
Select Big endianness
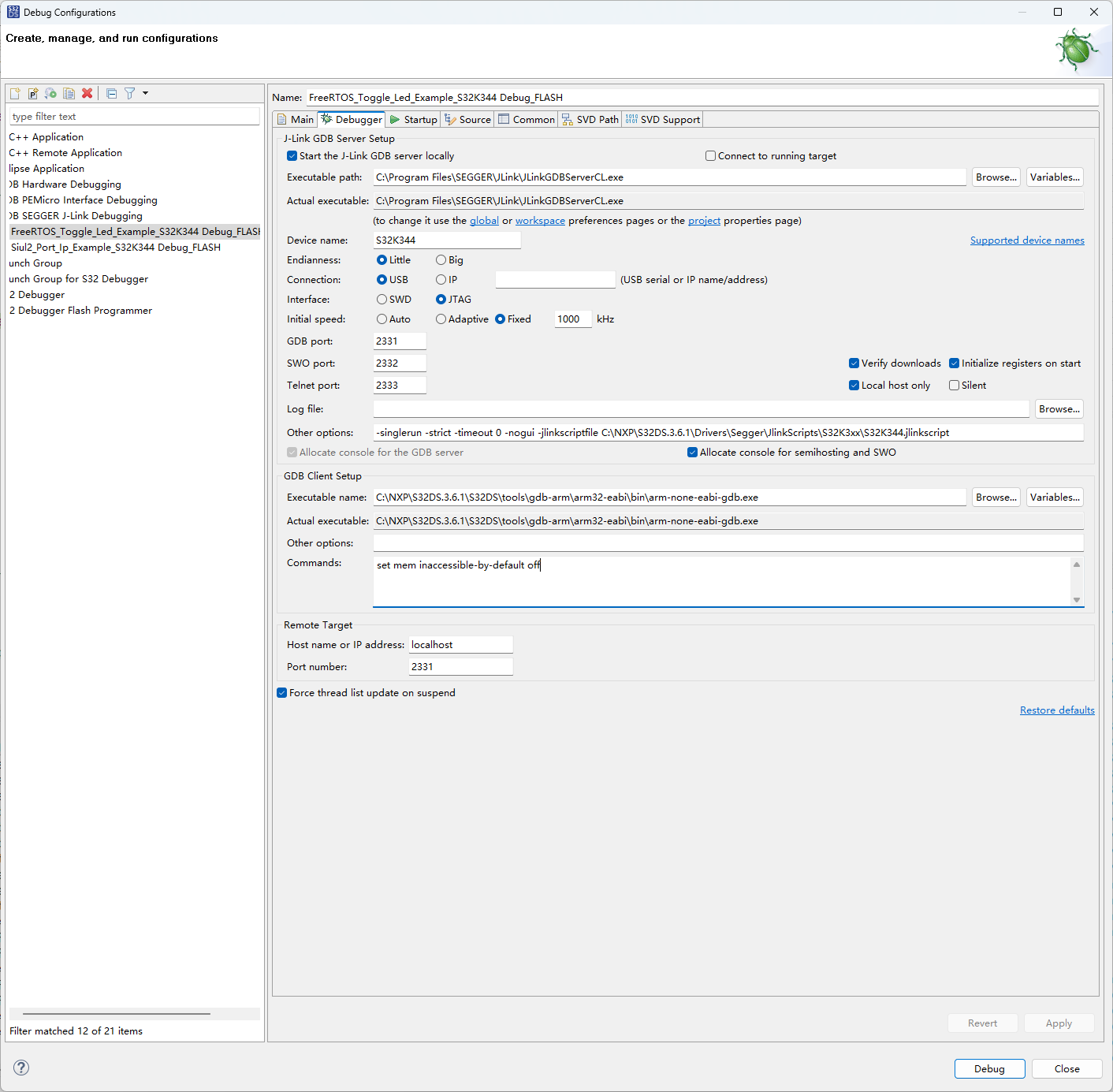441,260
